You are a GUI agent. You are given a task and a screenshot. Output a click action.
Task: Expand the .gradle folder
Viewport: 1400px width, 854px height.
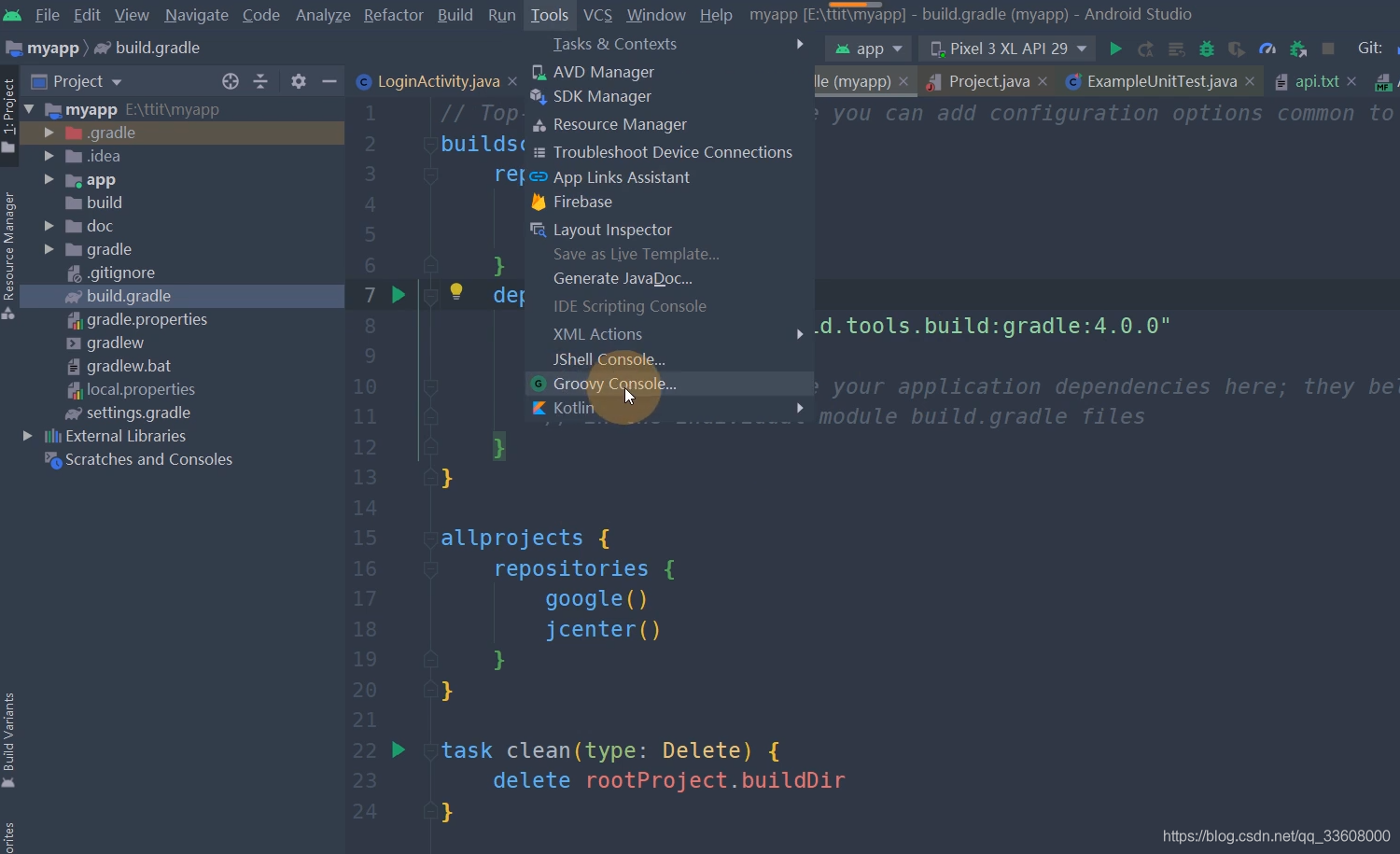click(49, 133)
